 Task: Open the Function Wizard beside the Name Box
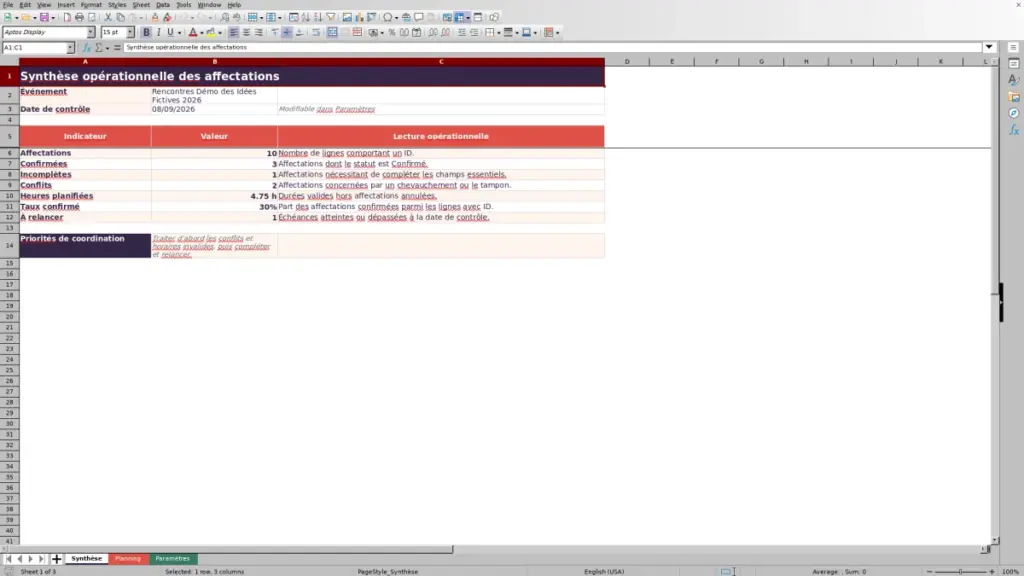(x=86, y=48)
